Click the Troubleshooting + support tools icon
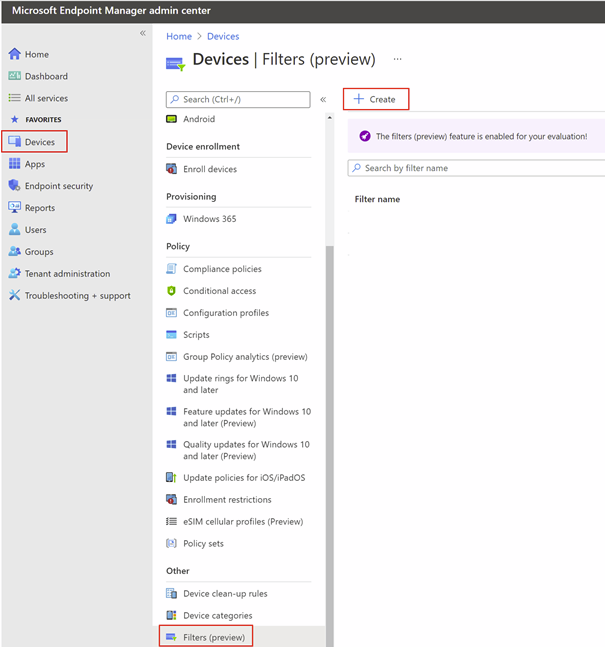The width and height of the screenshot is (605, 647). [x=14, y=295]
